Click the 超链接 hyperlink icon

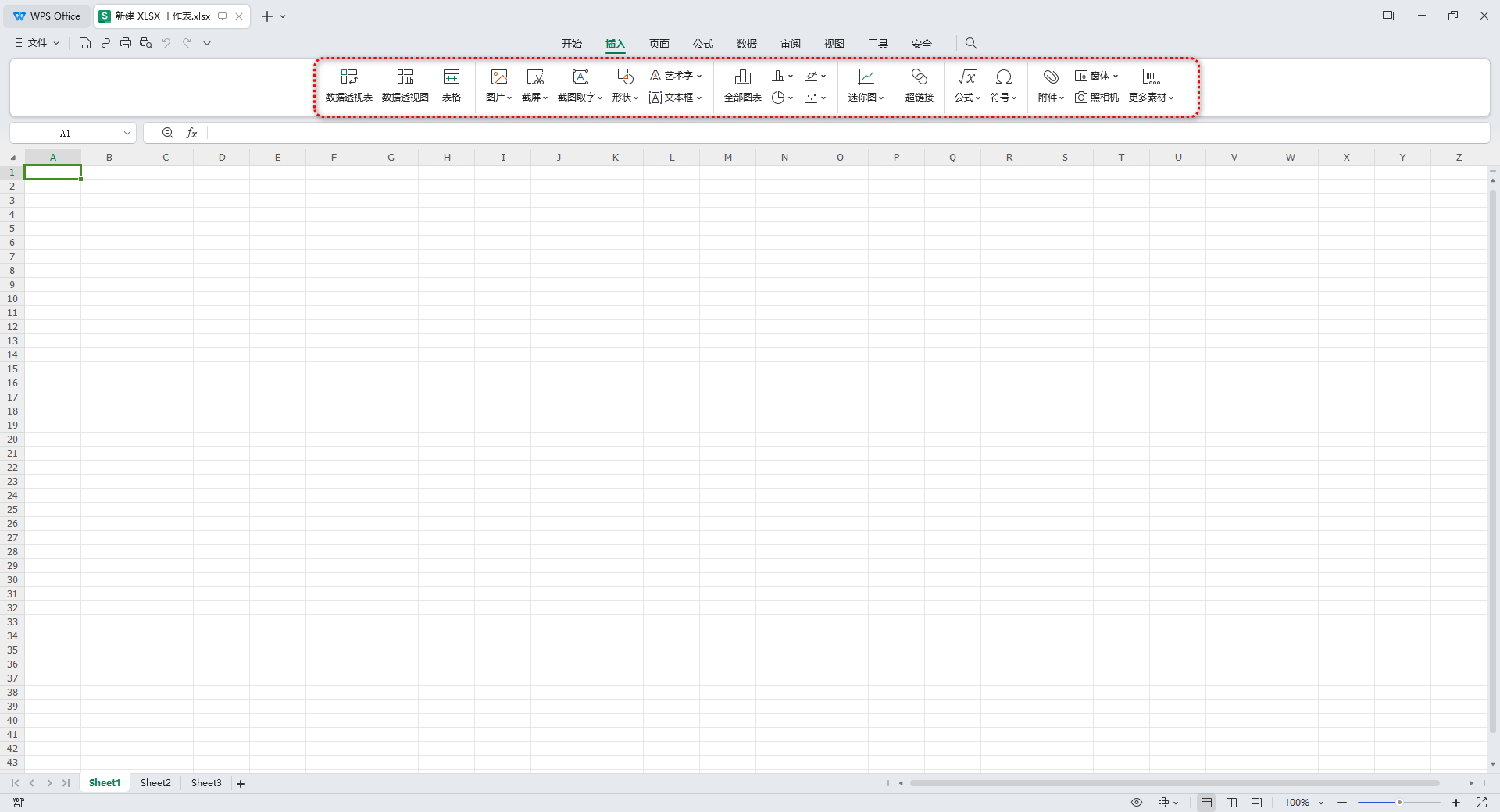[919, 85]
